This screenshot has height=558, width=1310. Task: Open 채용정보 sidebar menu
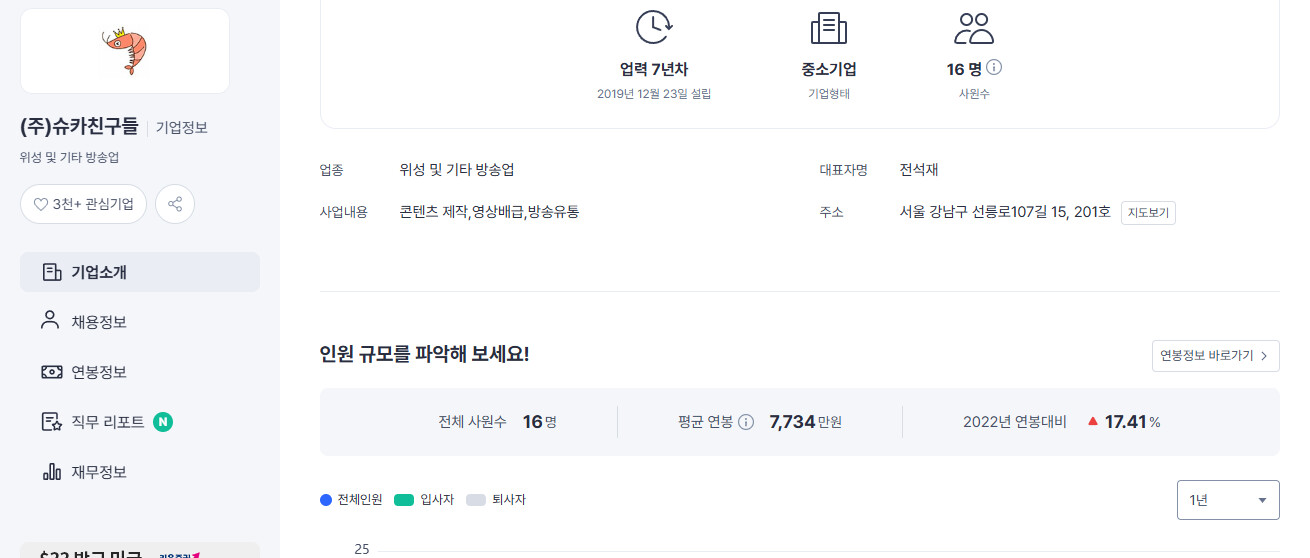(x=98, y=322)
